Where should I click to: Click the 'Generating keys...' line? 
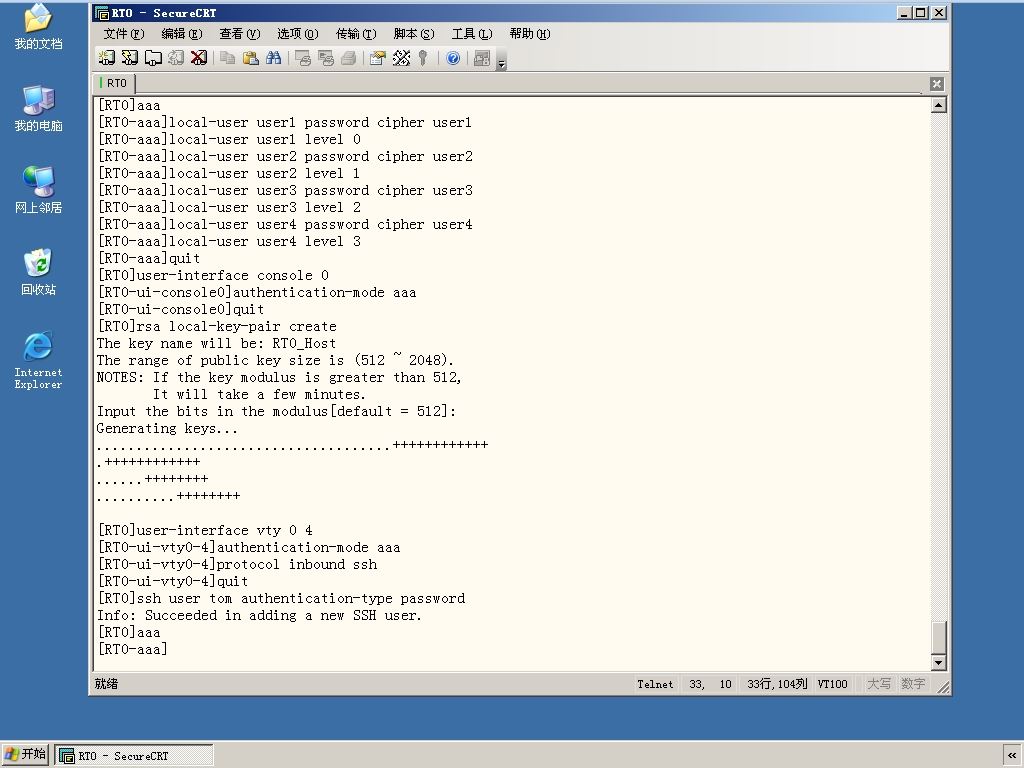tap(167, 428)
